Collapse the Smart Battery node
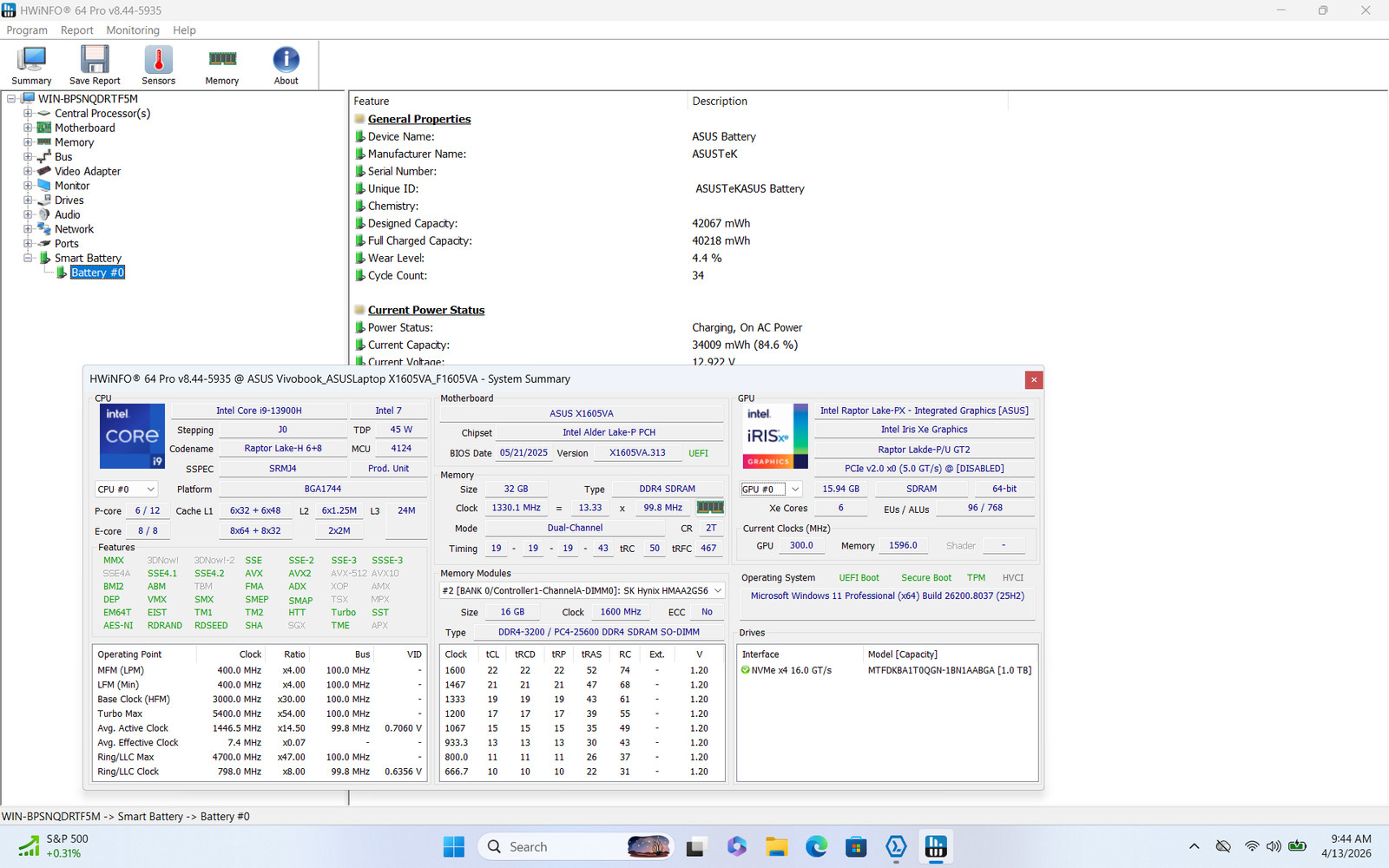This screenshot has height=868, width=1389. (28, 258)
